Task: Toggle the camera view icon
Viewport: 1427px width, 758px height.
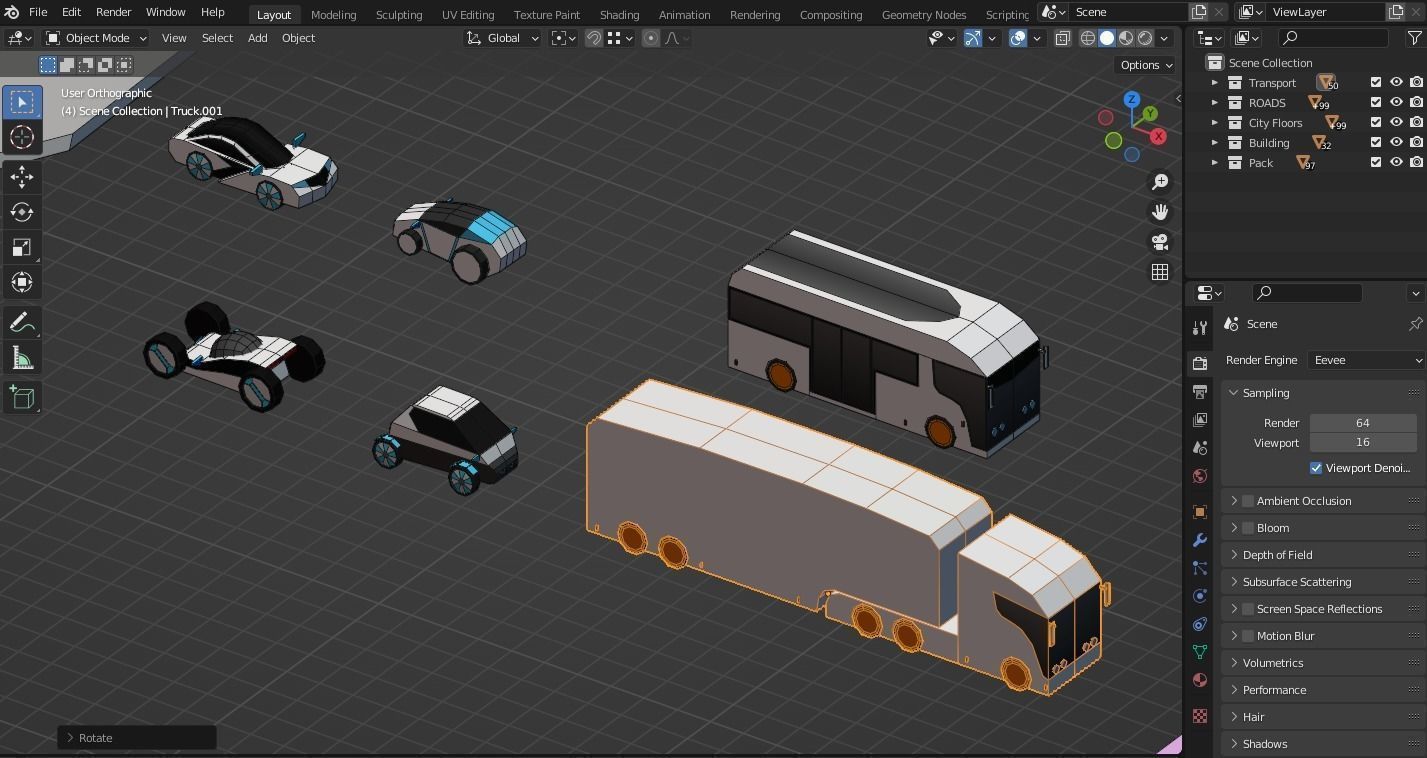Action: pos(1160,242)
